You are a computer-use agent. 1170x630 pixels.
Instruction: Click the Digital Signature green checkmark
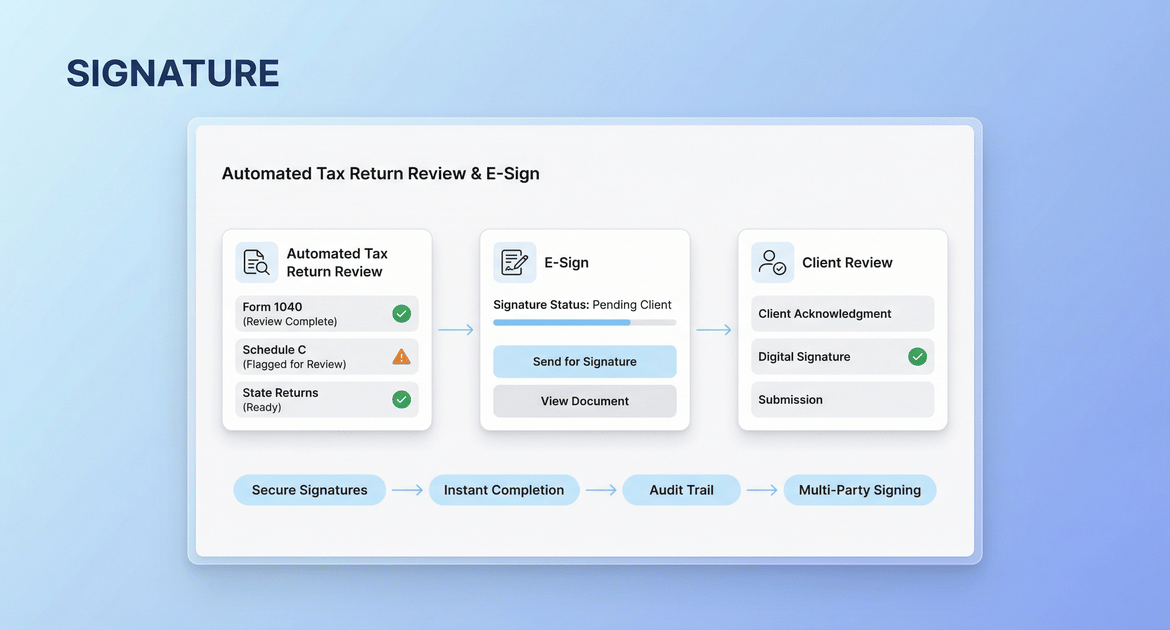[917, 357]
